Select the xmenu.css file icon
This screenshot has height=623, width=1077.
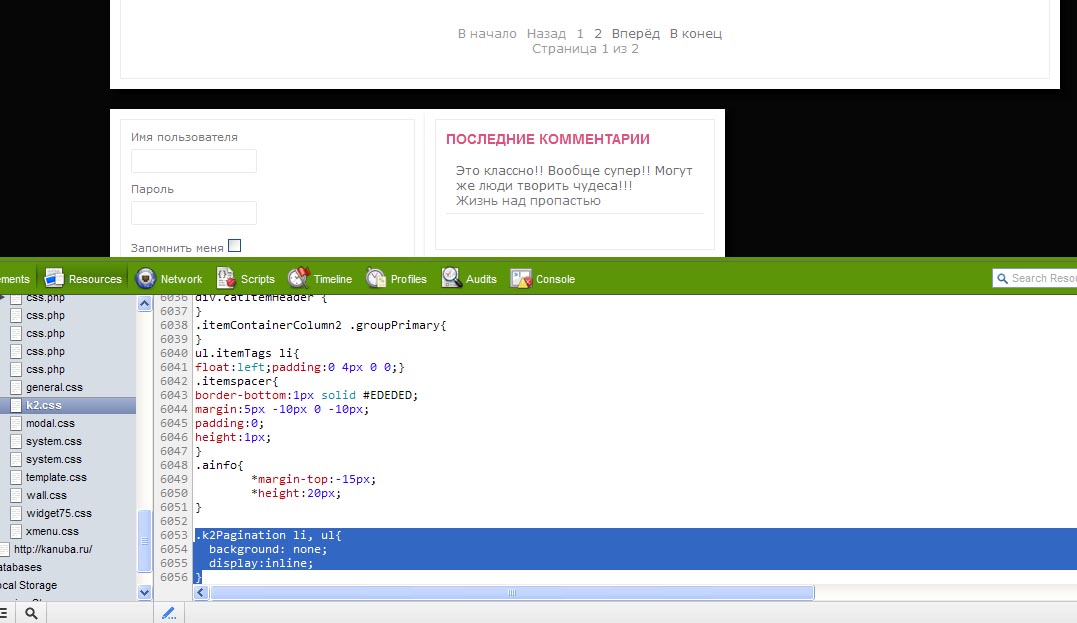pos(16,531)
